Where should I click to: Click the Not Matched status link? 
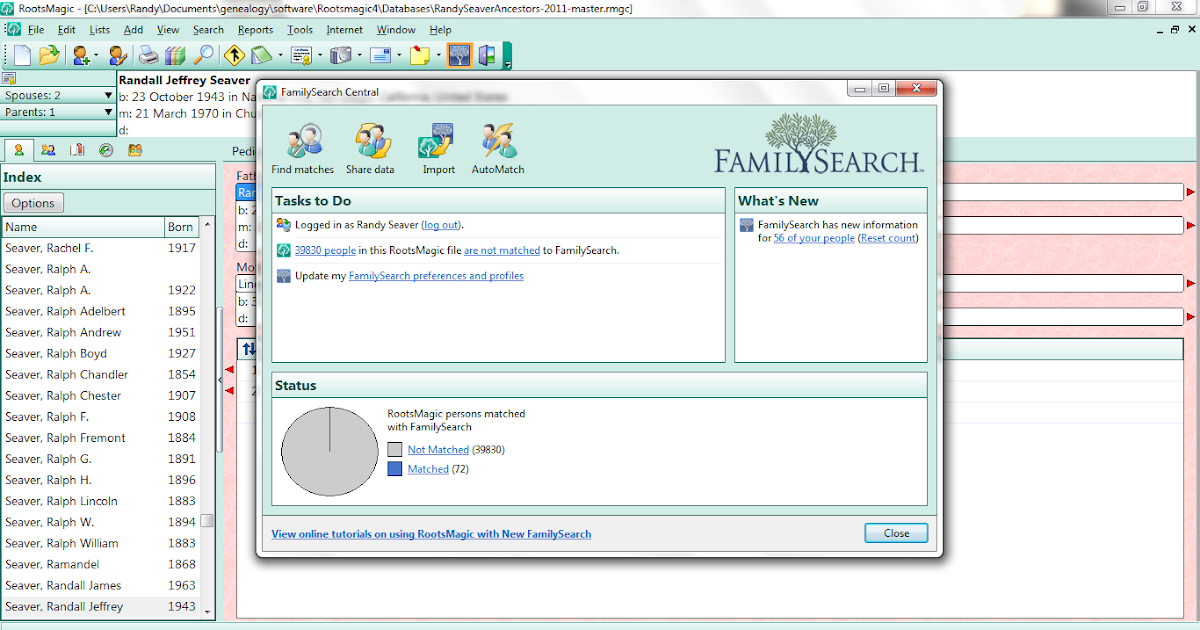438,450
